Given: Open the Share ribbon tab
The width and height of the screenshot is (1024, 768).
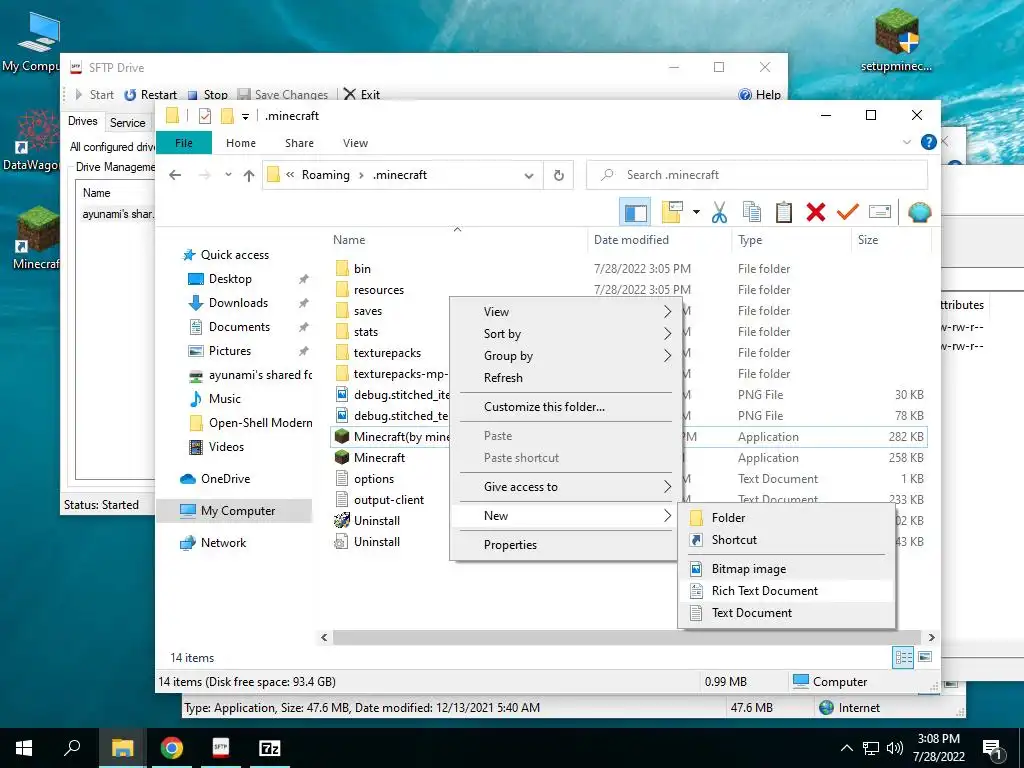Looking at the screenshot, I should click(299, 143).
